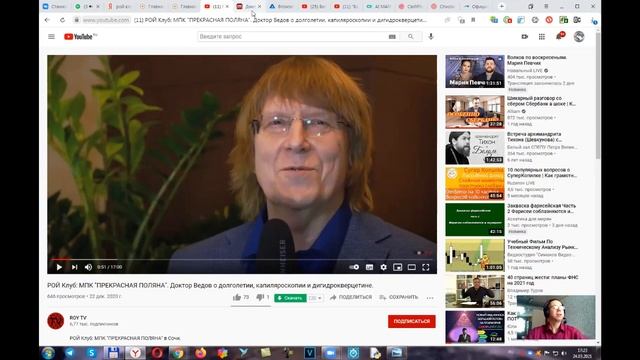The width and height of the screenshot is (640, 360).
Task: Open the red adblock extension icon
Action: pyautogui.click(x=549, y=20)
